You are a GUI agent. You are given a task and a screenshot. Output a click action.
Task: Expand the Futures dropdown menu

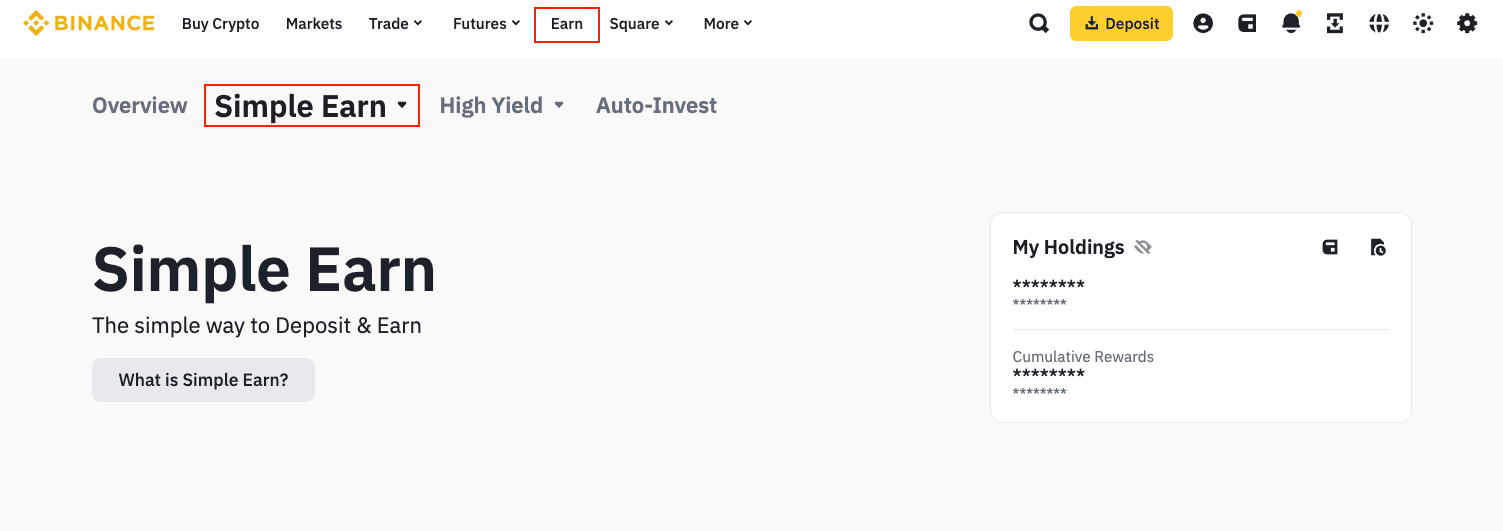487,24
